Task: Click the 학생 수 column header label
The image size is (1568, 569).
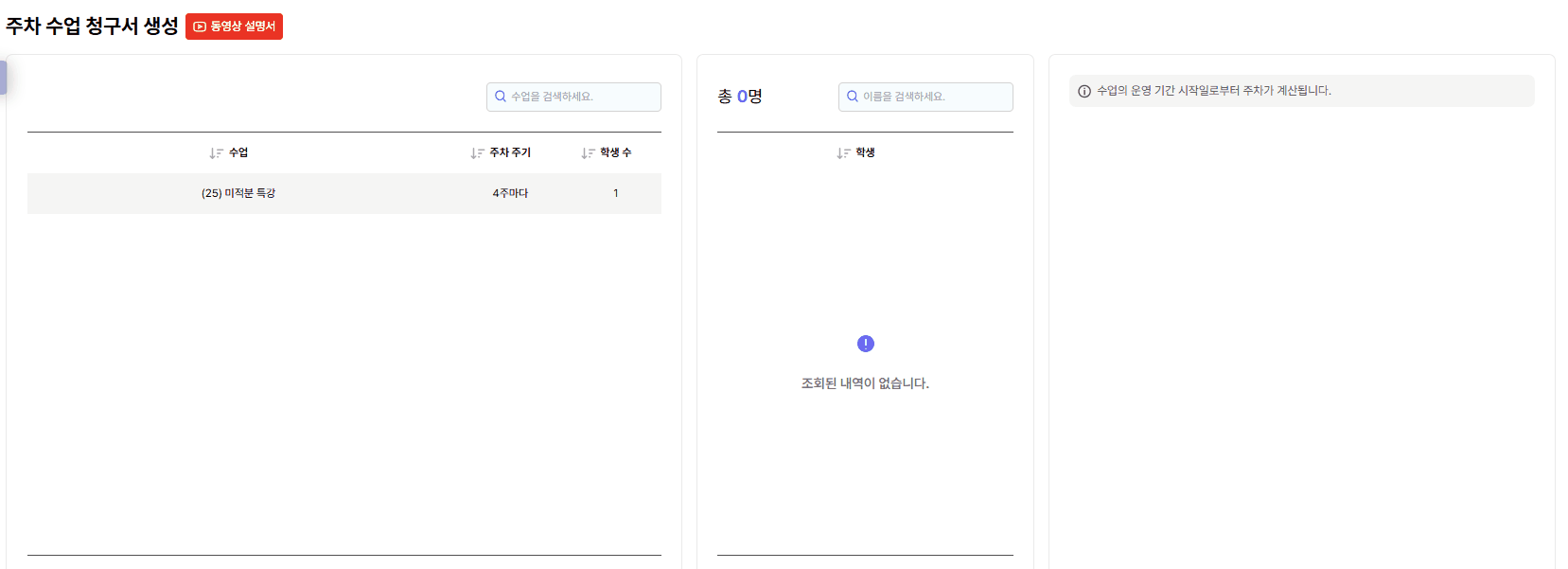Action: tap(615, 152)
